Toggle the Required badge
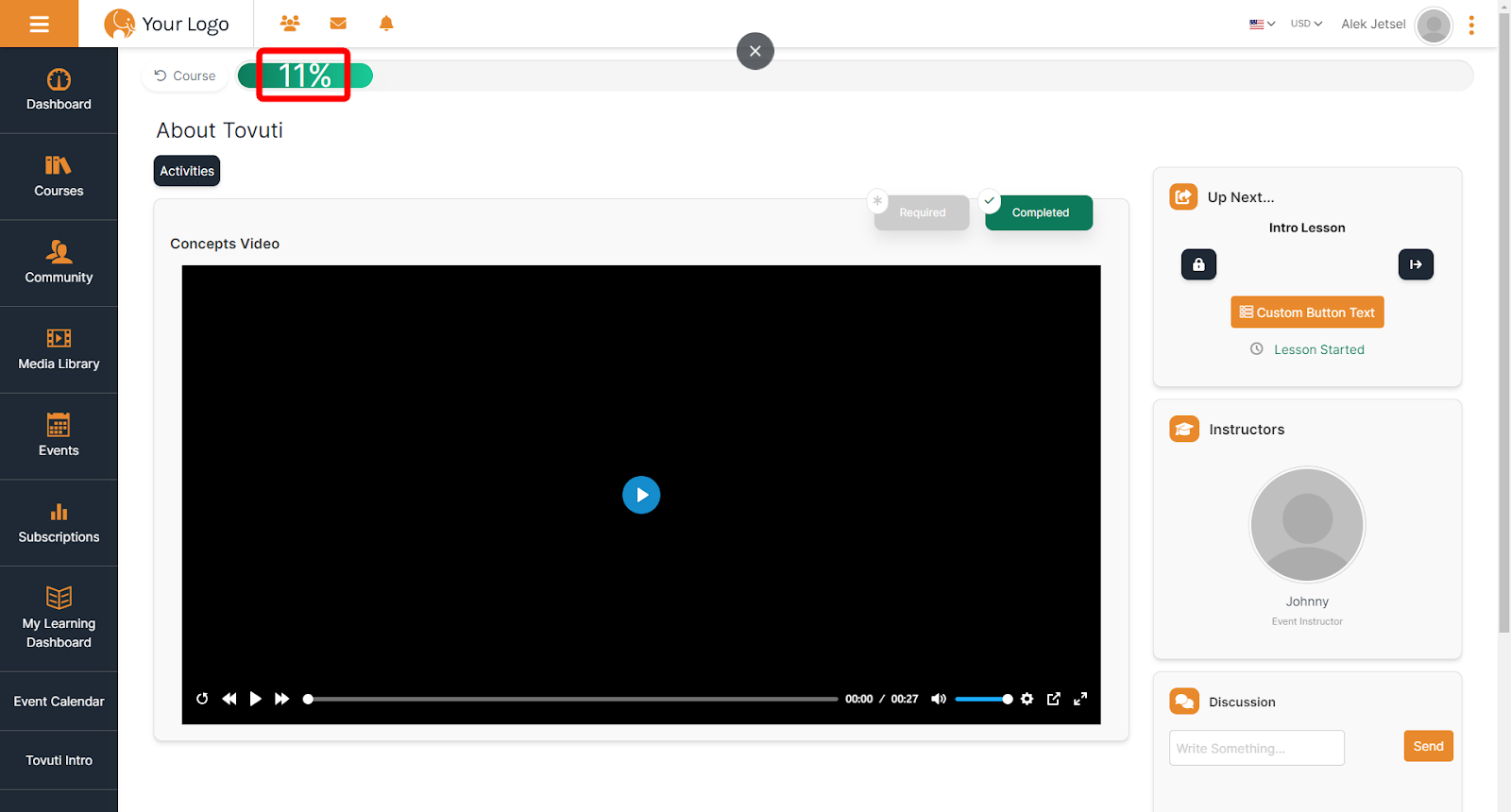 pos(922,212)
